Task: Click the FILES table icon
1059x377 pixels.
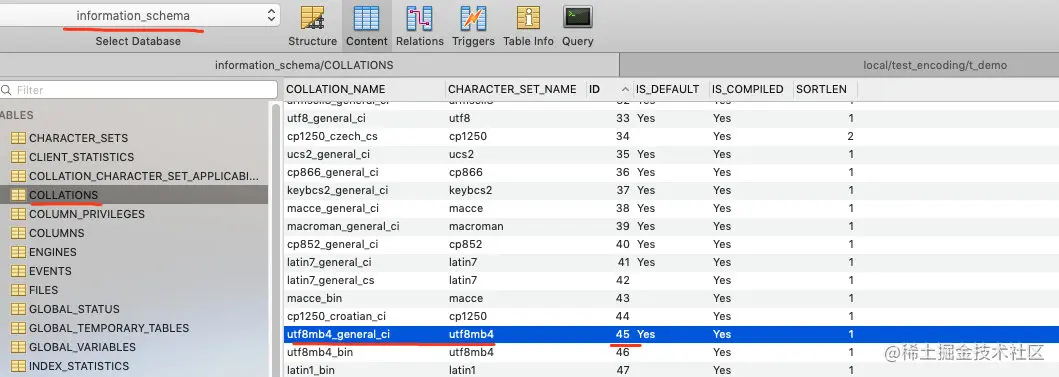Action: click(18, 290)
